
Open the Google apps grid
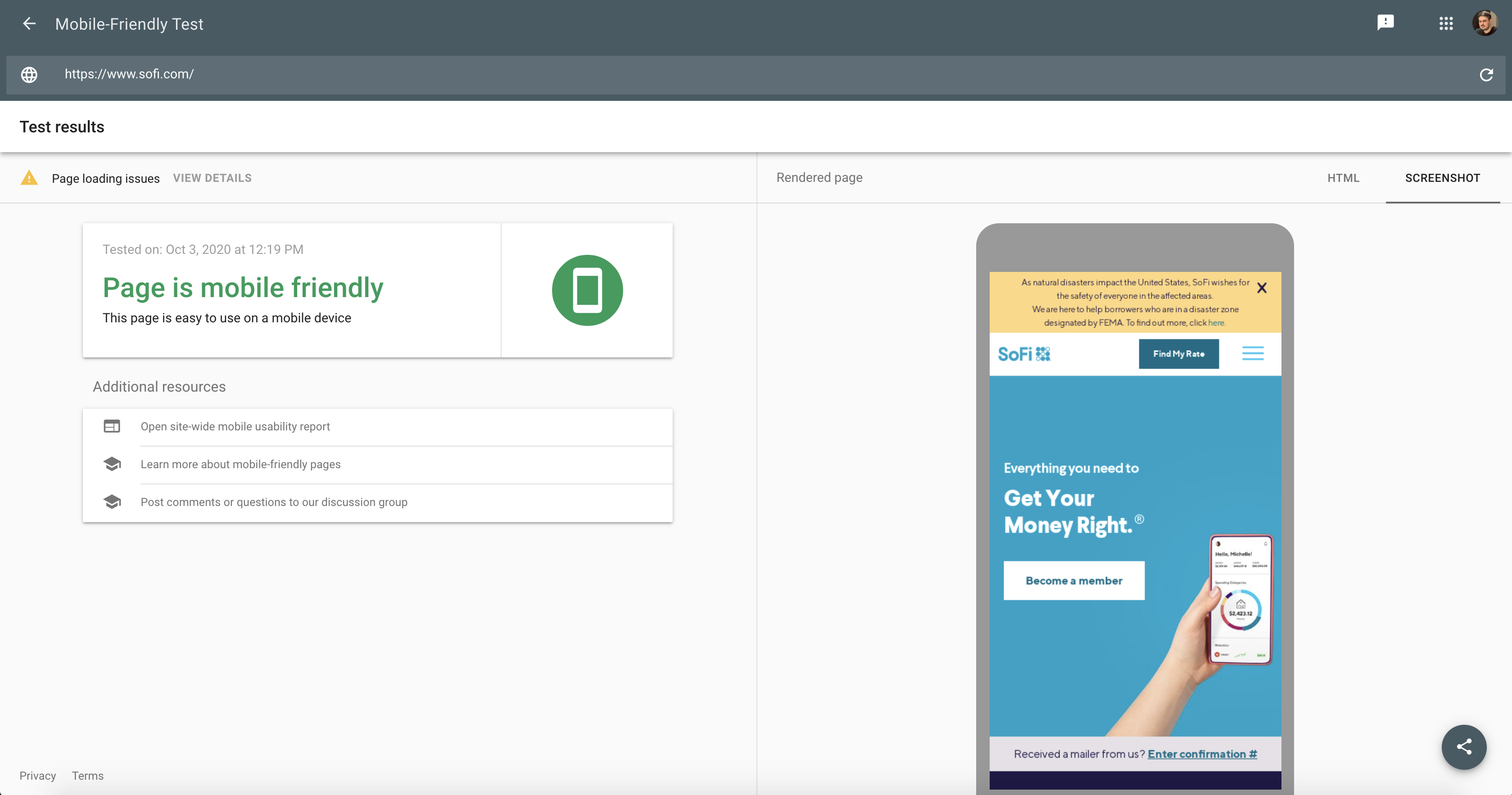1446,23
